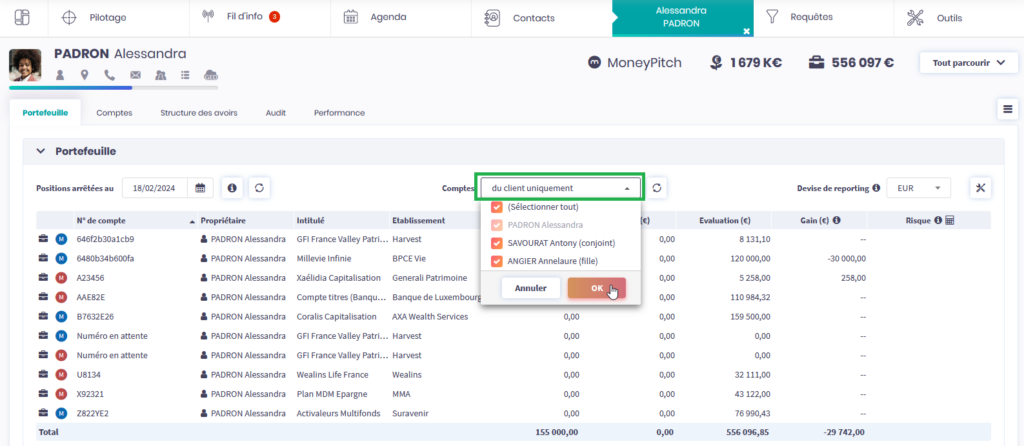
Task: Open the hamburger menu at right of tabs
Action: [1007, 110]
